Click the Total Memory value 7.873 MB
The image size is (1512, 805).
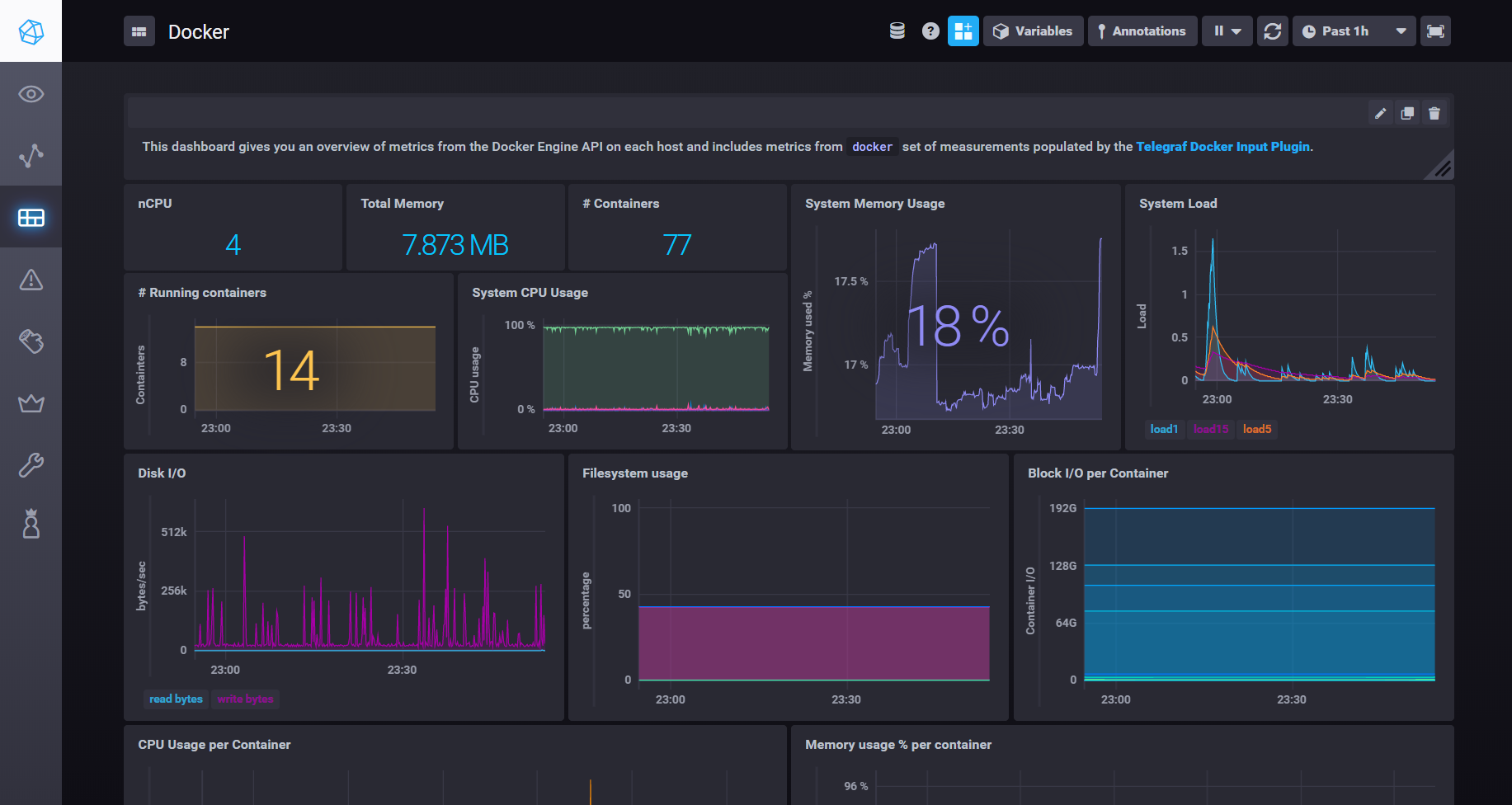point(455,245)
